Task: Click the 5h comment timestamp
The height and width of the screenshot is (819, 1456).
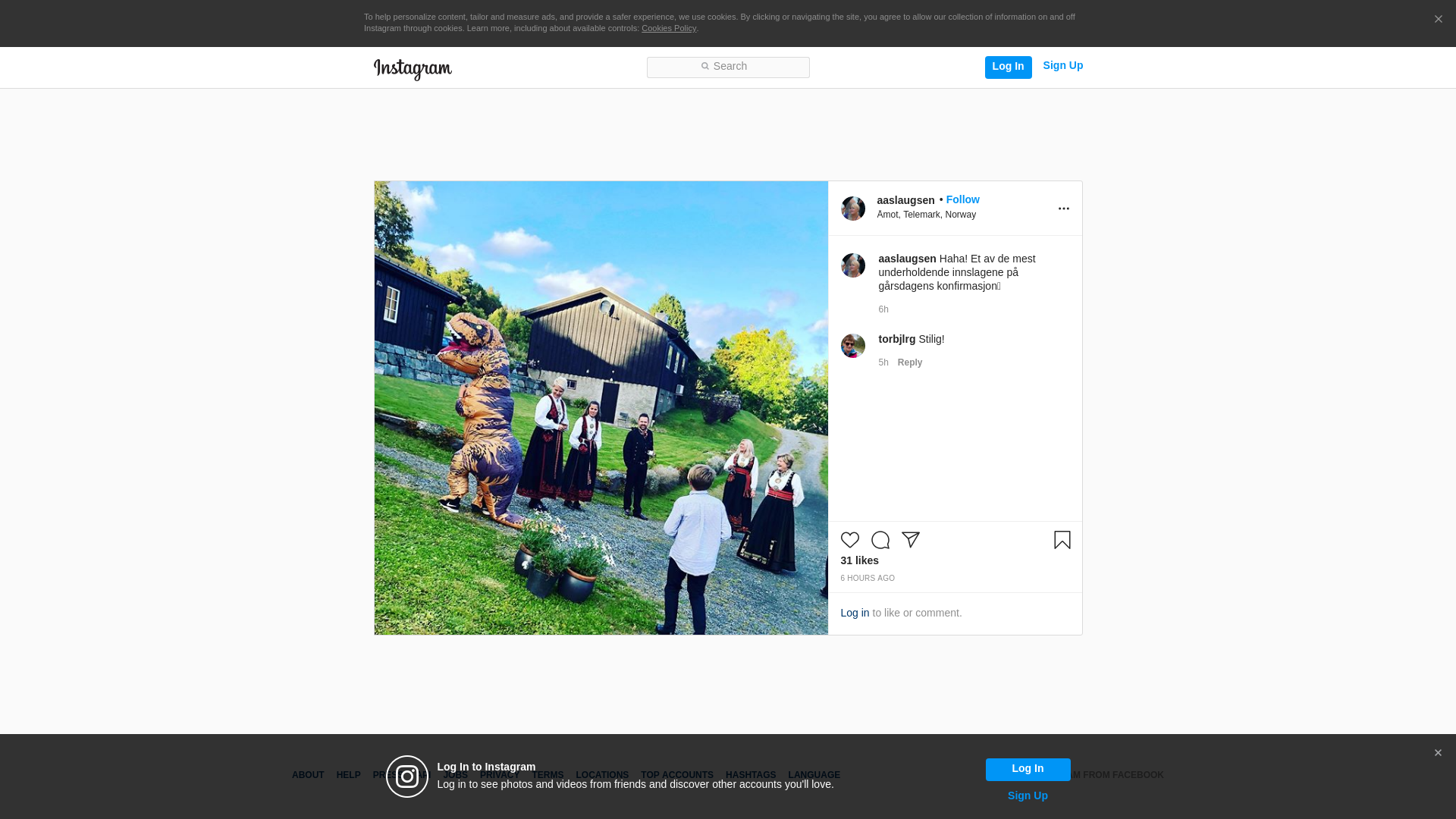Action: (x=883, y=362)
